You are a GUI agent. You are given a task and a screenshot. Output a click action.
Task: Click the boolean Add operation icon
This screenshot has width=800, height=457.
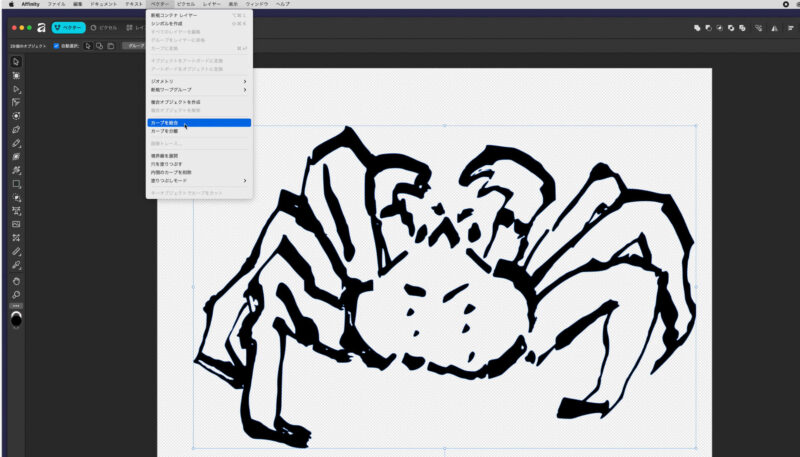point(697,27)
